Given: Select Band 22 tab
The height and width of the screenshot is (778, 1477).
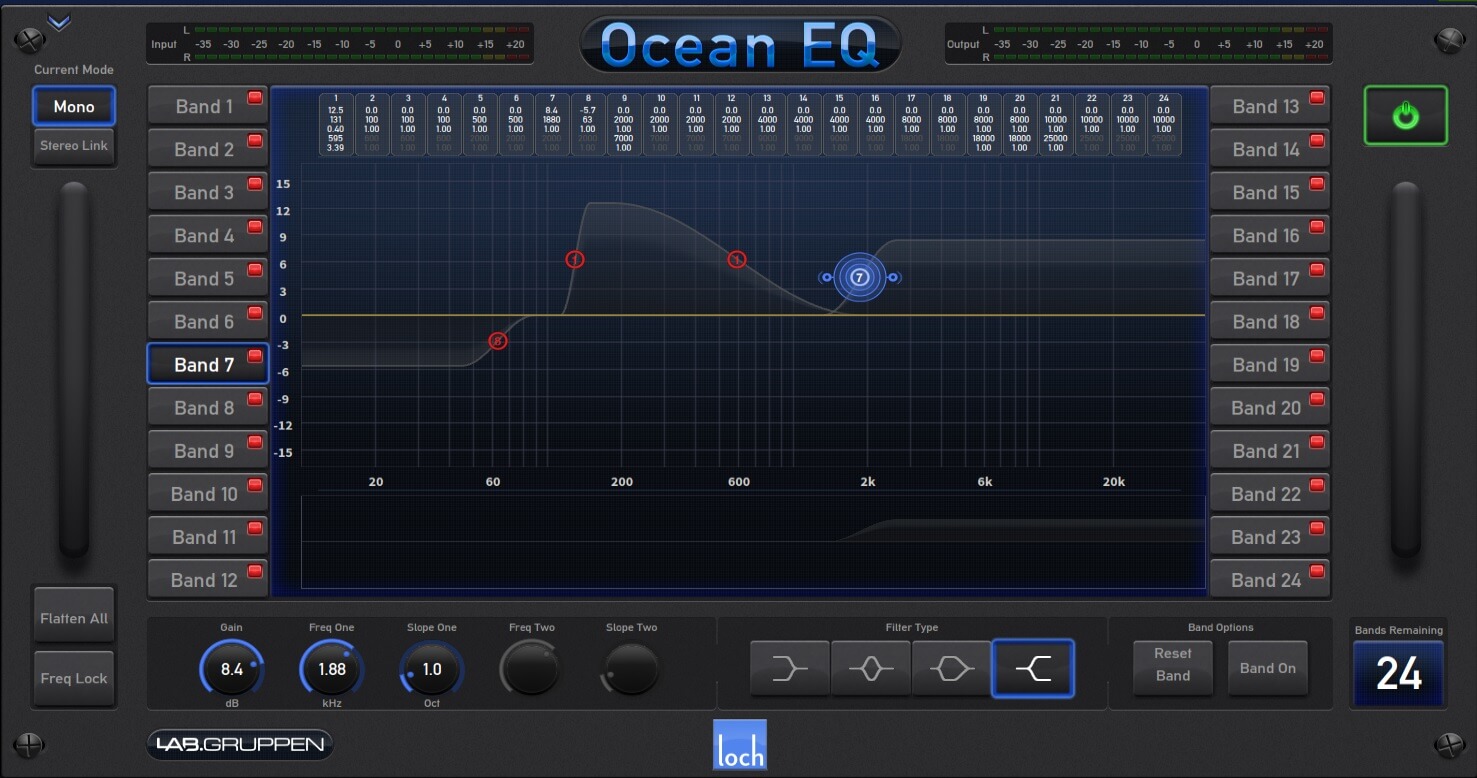Looking at the screenshot, I should 1270,493.
